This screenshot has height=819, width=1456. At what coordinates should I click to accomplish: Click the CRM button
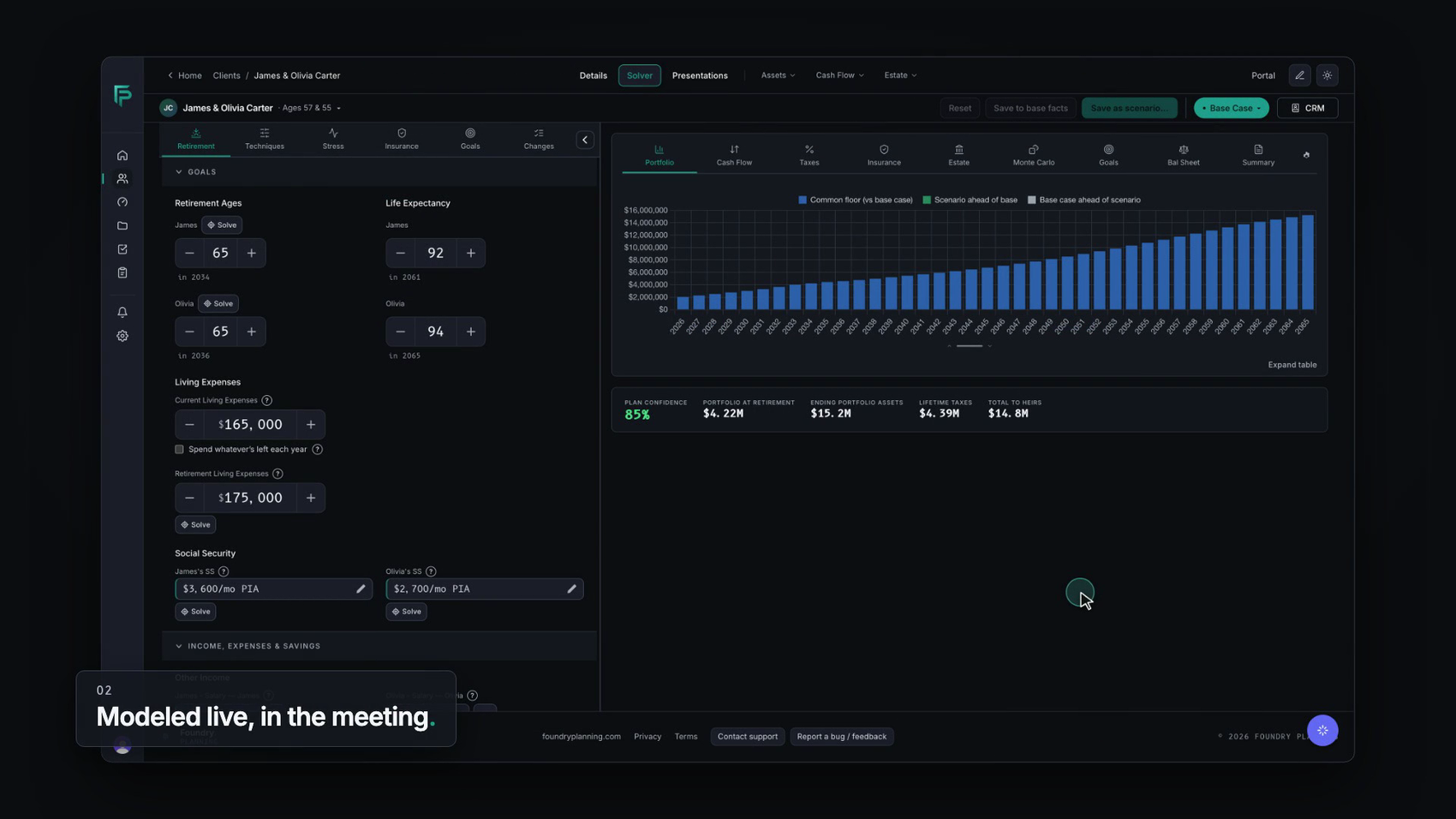[1307, 108]
